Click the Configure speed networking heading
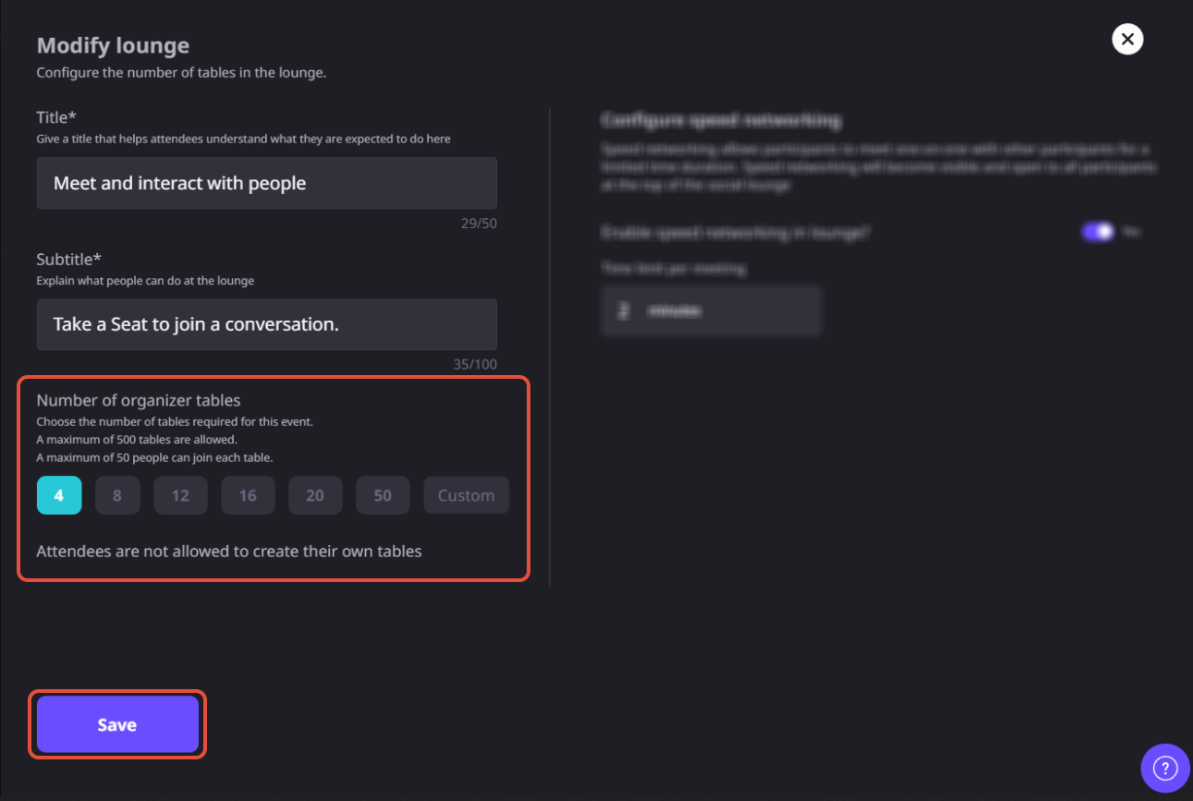Image resolution: width=1193 pixels, height=801 pixels. click(721, 119)
